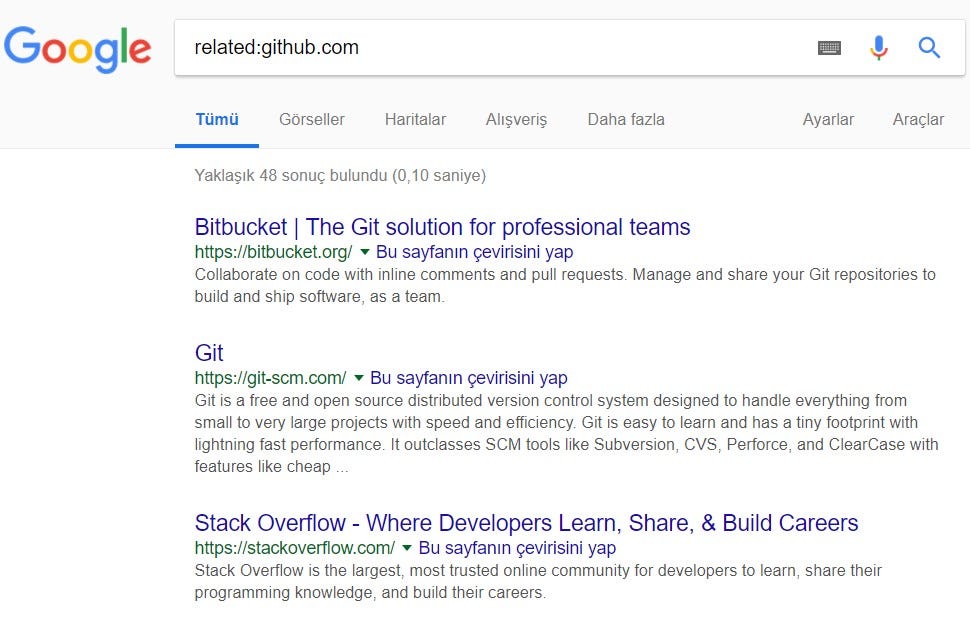Open the Ayarlar settings menu
The width and height of the screenshot is (970, 617).
point(828,120)
